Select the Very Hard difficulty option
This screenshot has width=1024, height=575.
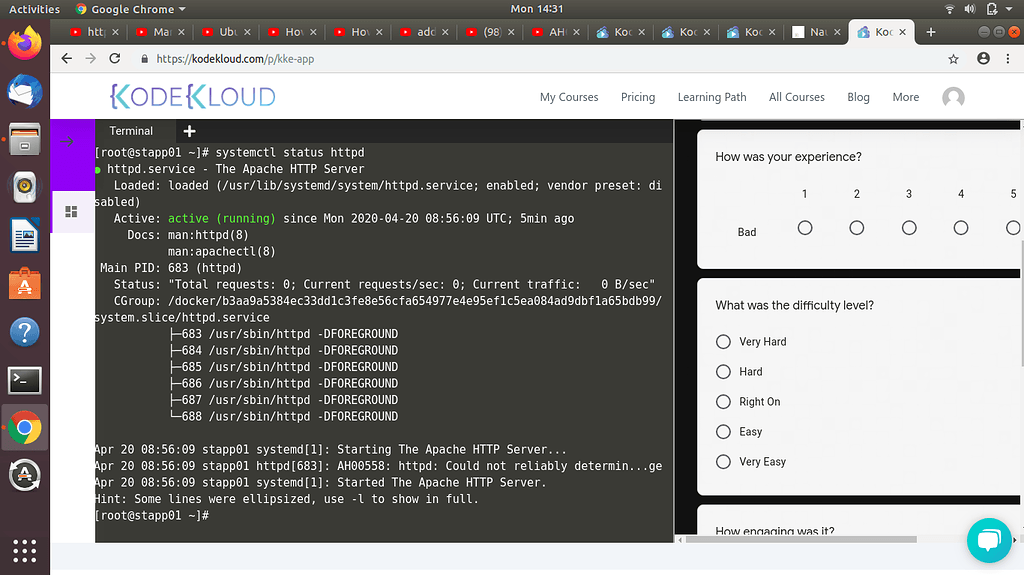[x=723, y=342]
